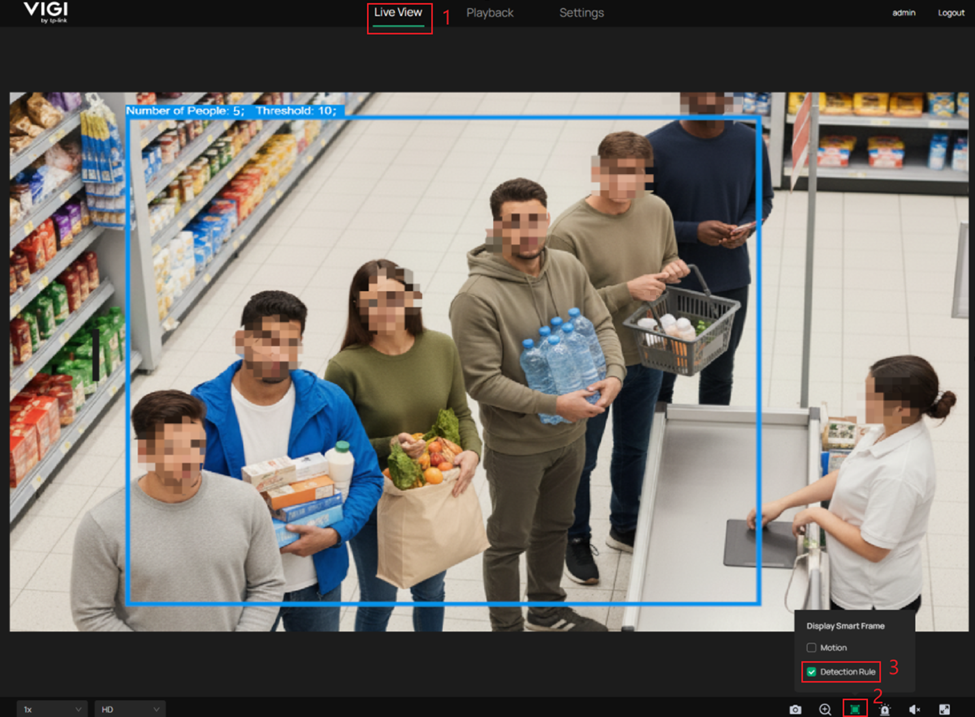The width and height of the screenshot is (975, 717).
Task: Click the admin account label
Action: (904, 12)
